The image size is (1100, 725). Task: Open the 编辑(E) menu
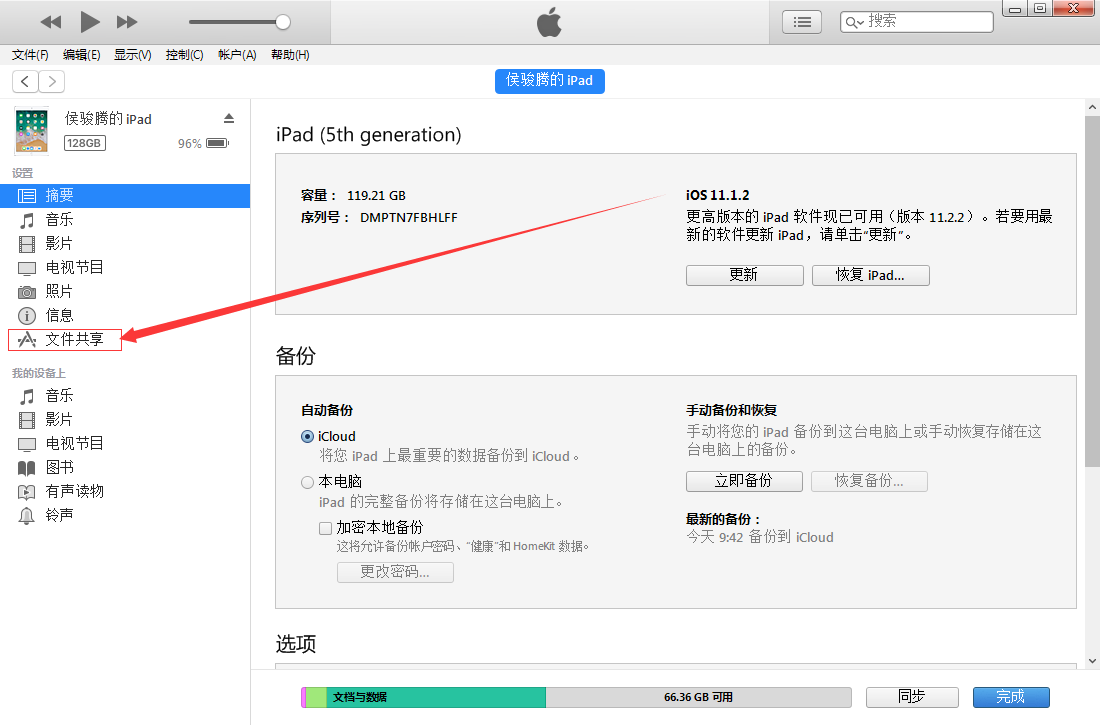(81, 55)
